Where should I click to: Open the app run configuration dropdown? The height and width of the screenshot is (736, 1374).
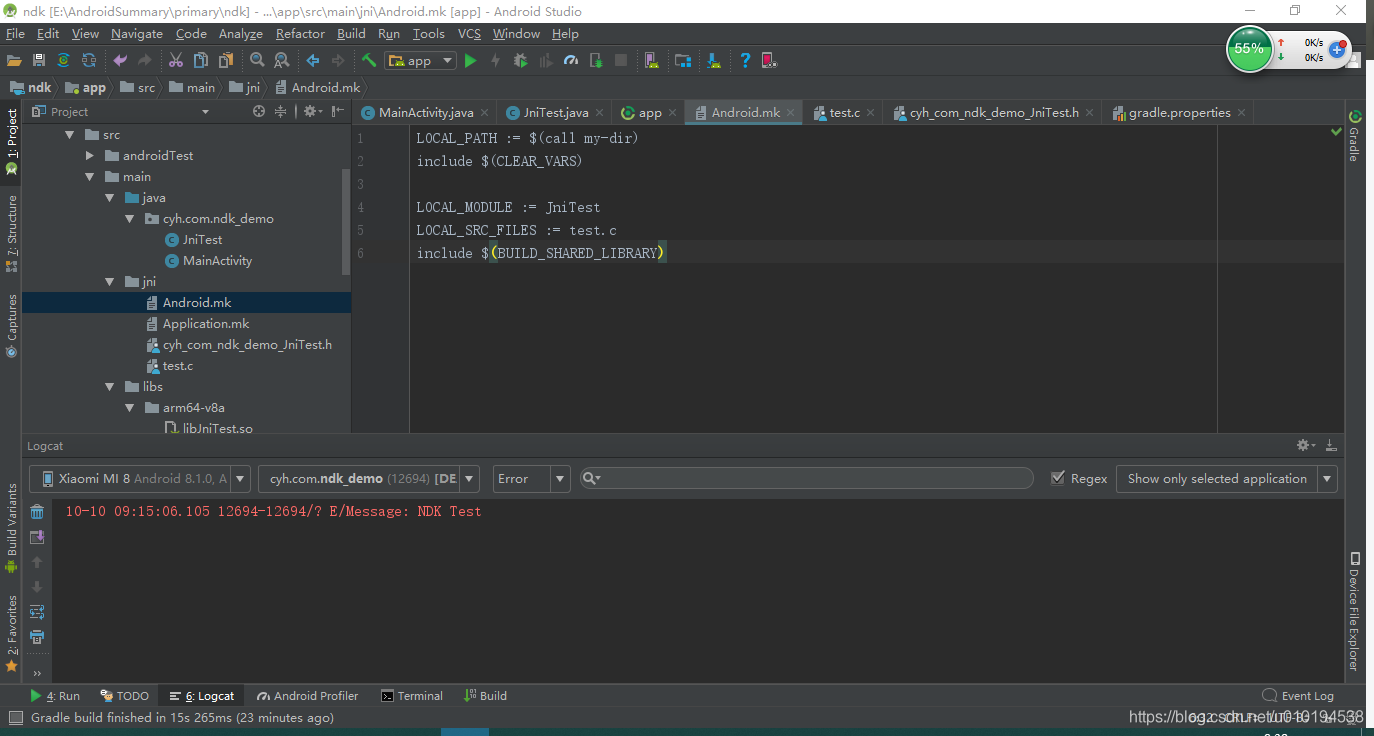[420, 60]
